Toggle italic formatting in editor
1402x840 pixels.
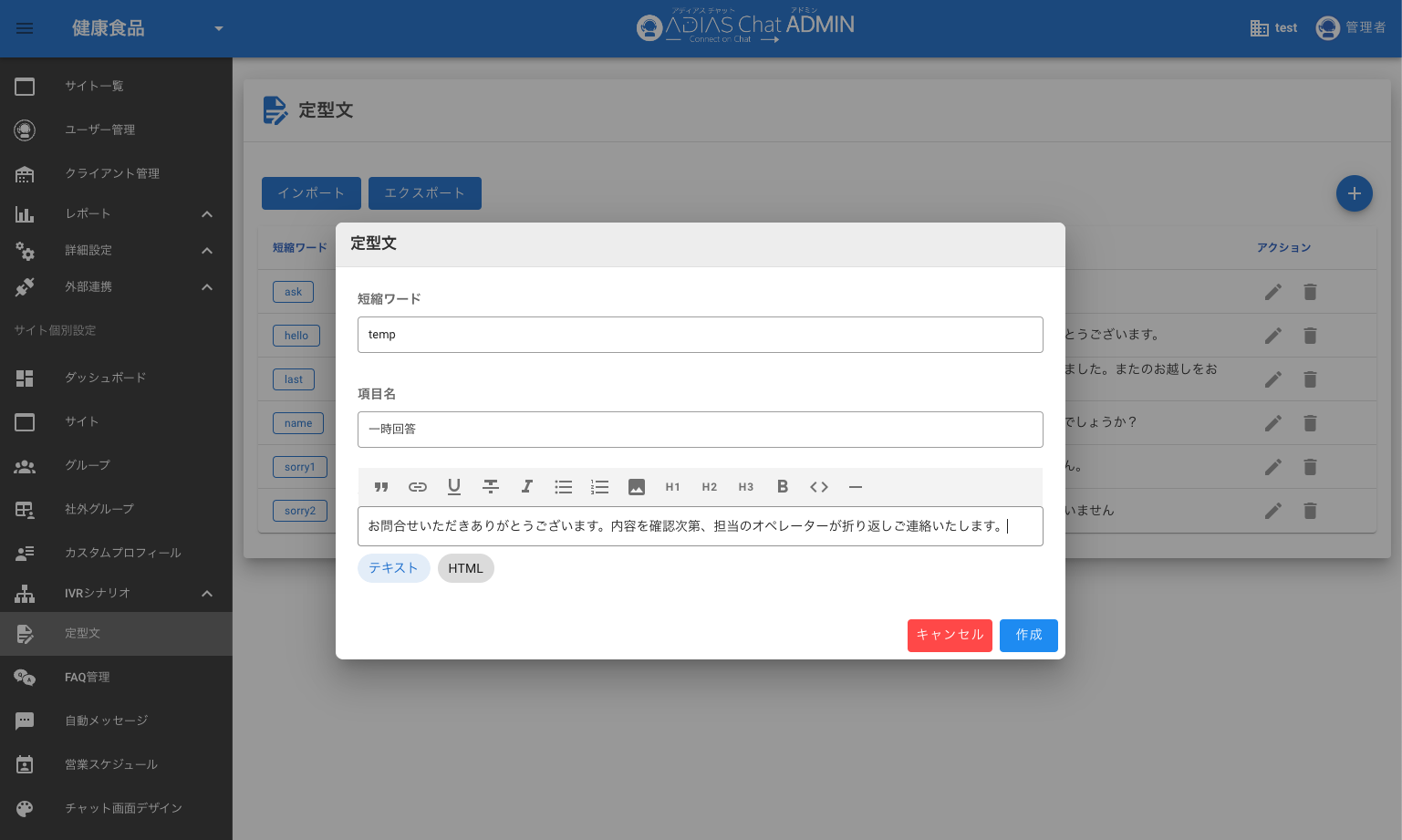click(x=527, y=487)
